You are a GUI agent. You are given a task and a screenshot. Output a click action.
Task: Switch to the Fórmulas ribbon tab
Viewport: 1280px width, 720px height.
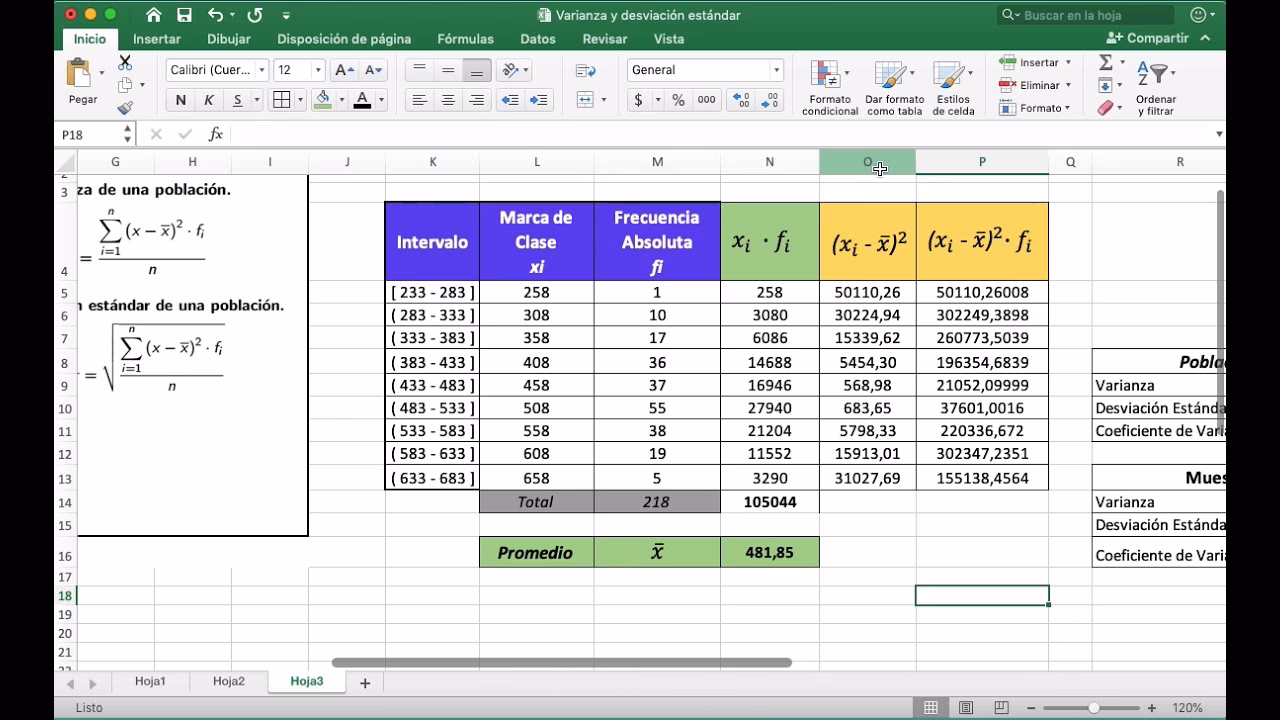(465, 39)
